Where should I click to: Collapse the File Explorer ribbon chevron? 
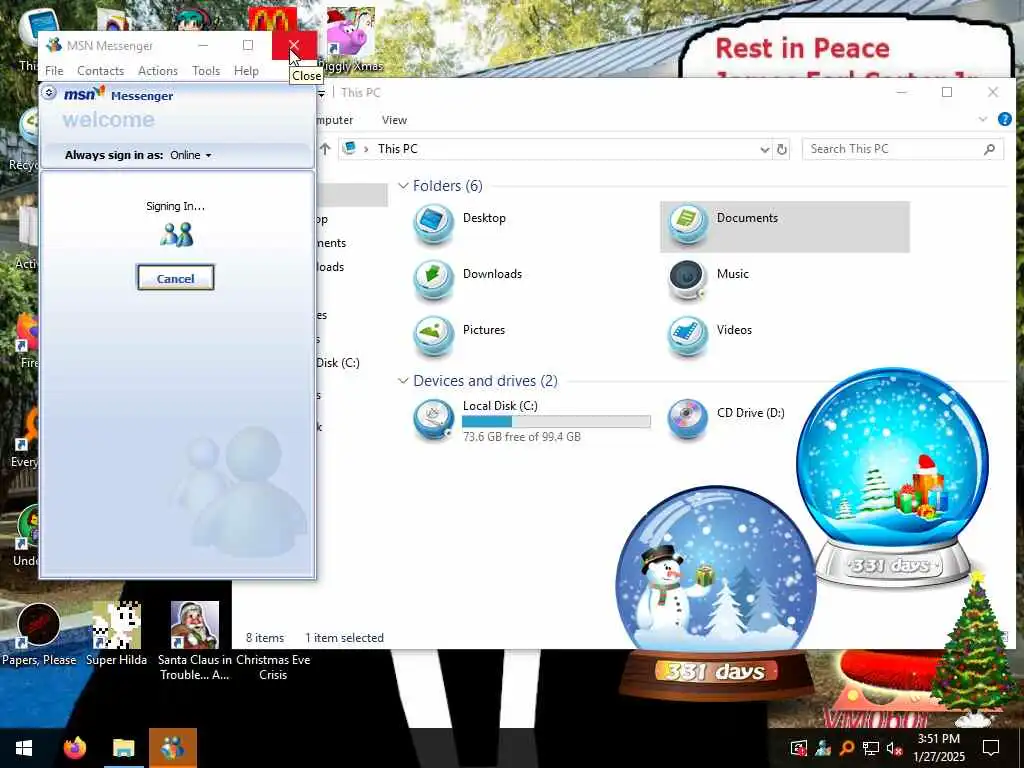click(x=983, y=120)
